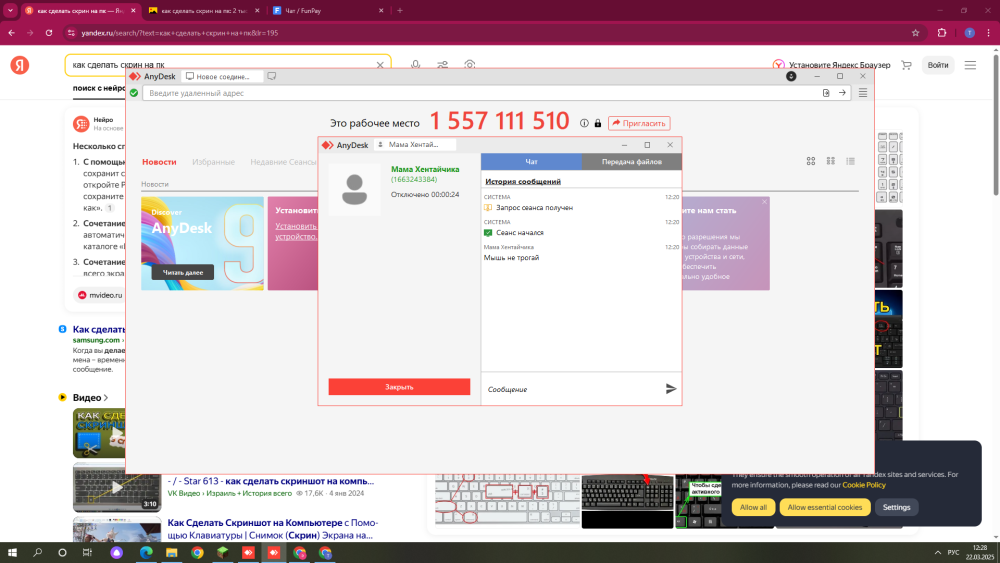1000x563 pixels.
Task: Select the Избранные tab in AnyDesk
Action: coord(213,162)
